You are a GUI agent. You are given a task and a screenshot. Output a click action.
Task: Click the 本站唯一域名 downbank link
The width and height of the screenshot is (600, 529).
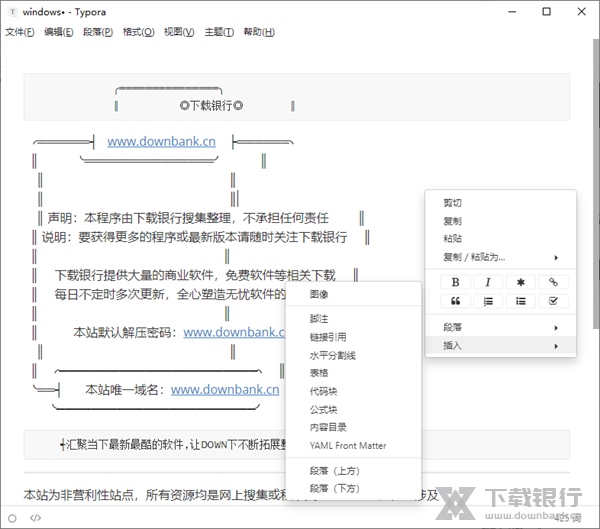pos(225,389)
